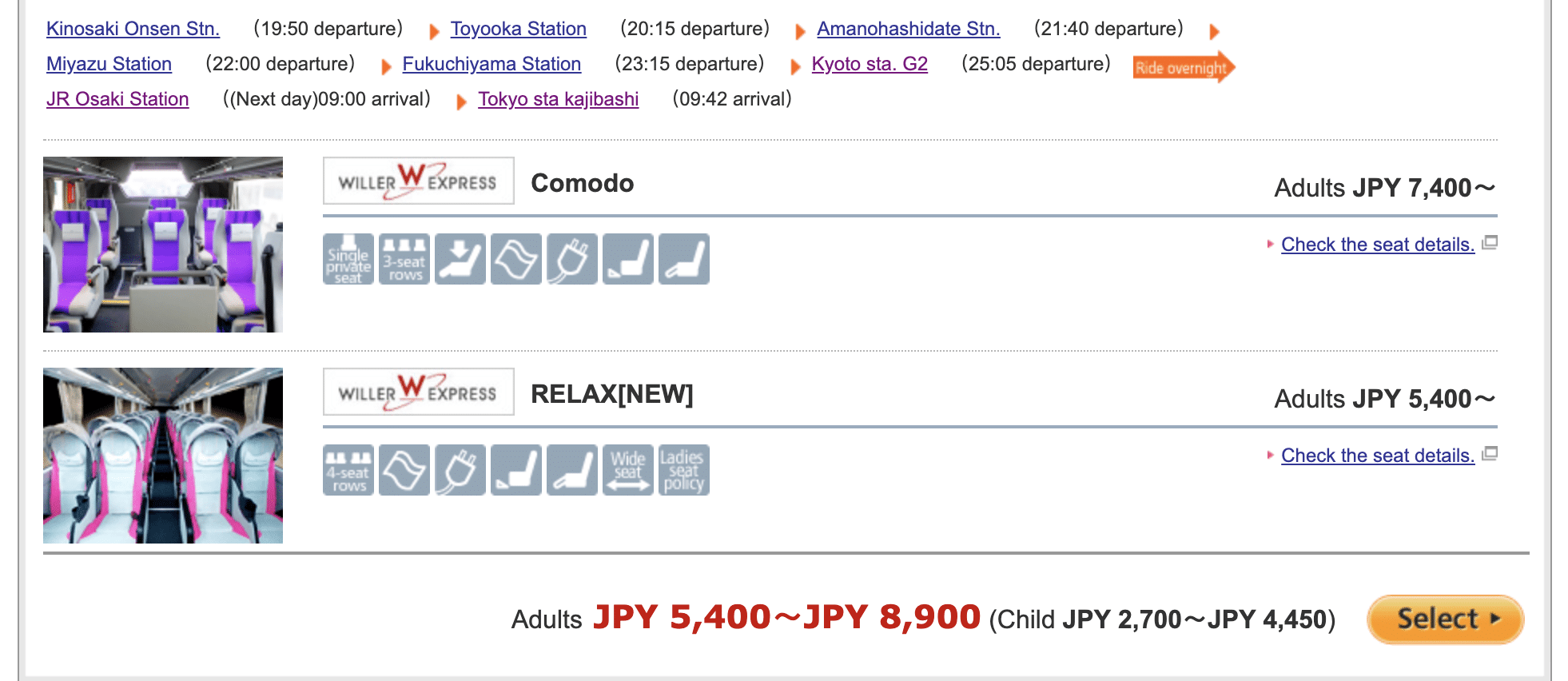Click the (20:15 departure) time text
This screenshot has height=681, width=1568.
coord(695,29)
